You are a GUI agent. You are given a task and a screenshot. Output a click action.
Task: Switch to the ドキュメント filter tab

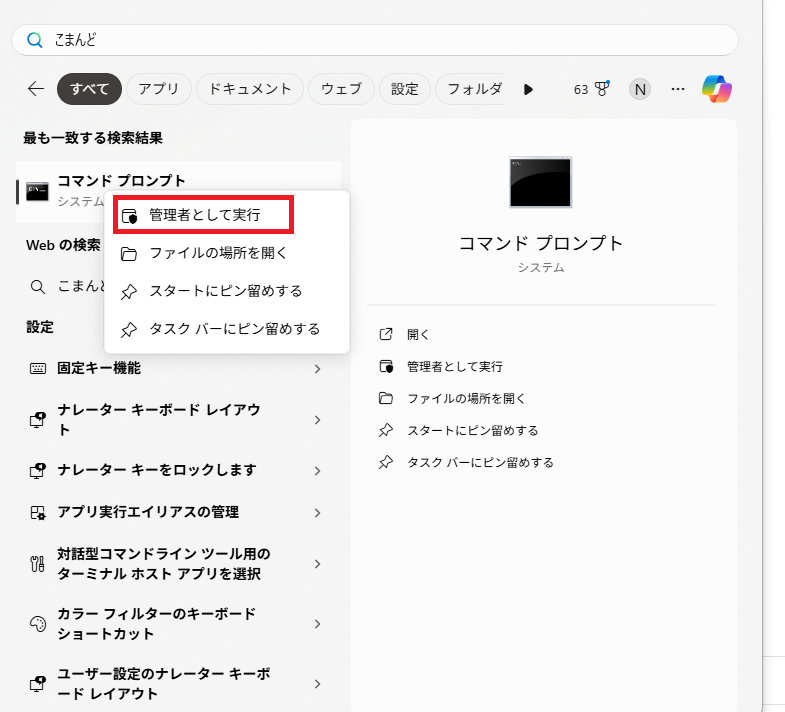pos(250,89)
